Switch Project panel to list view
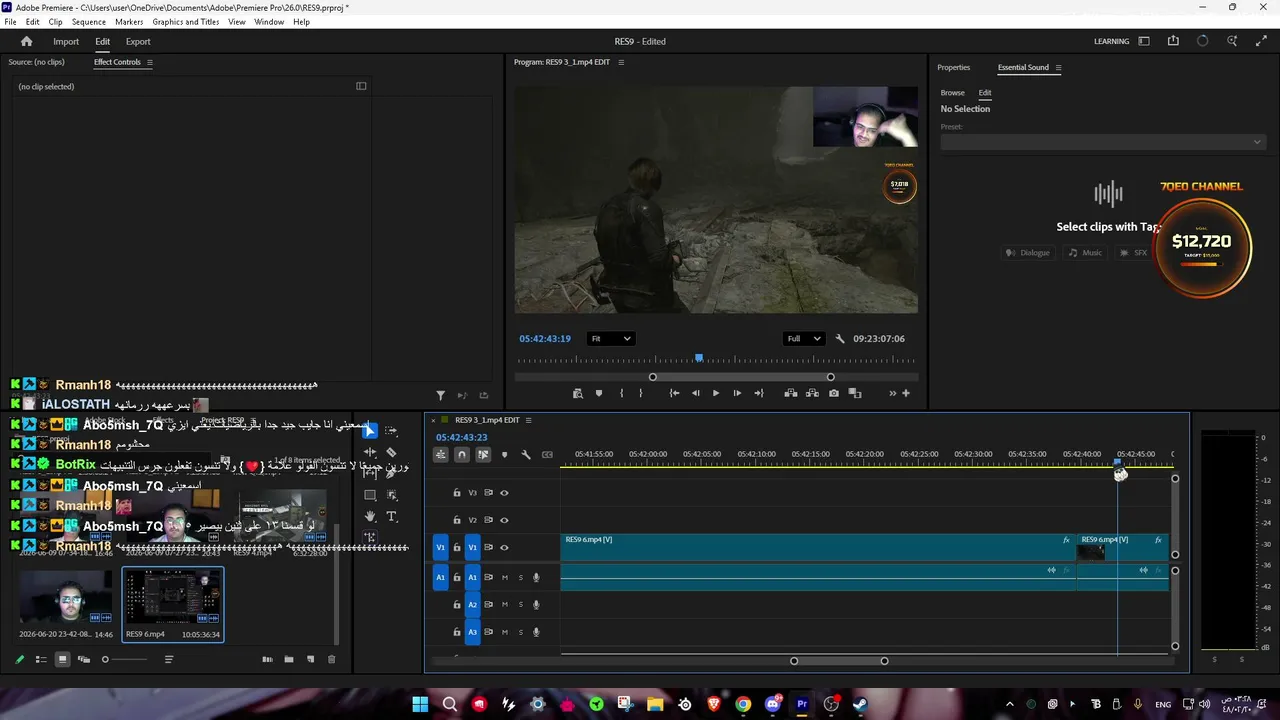 pyautogui.click(x=41, y=659)
